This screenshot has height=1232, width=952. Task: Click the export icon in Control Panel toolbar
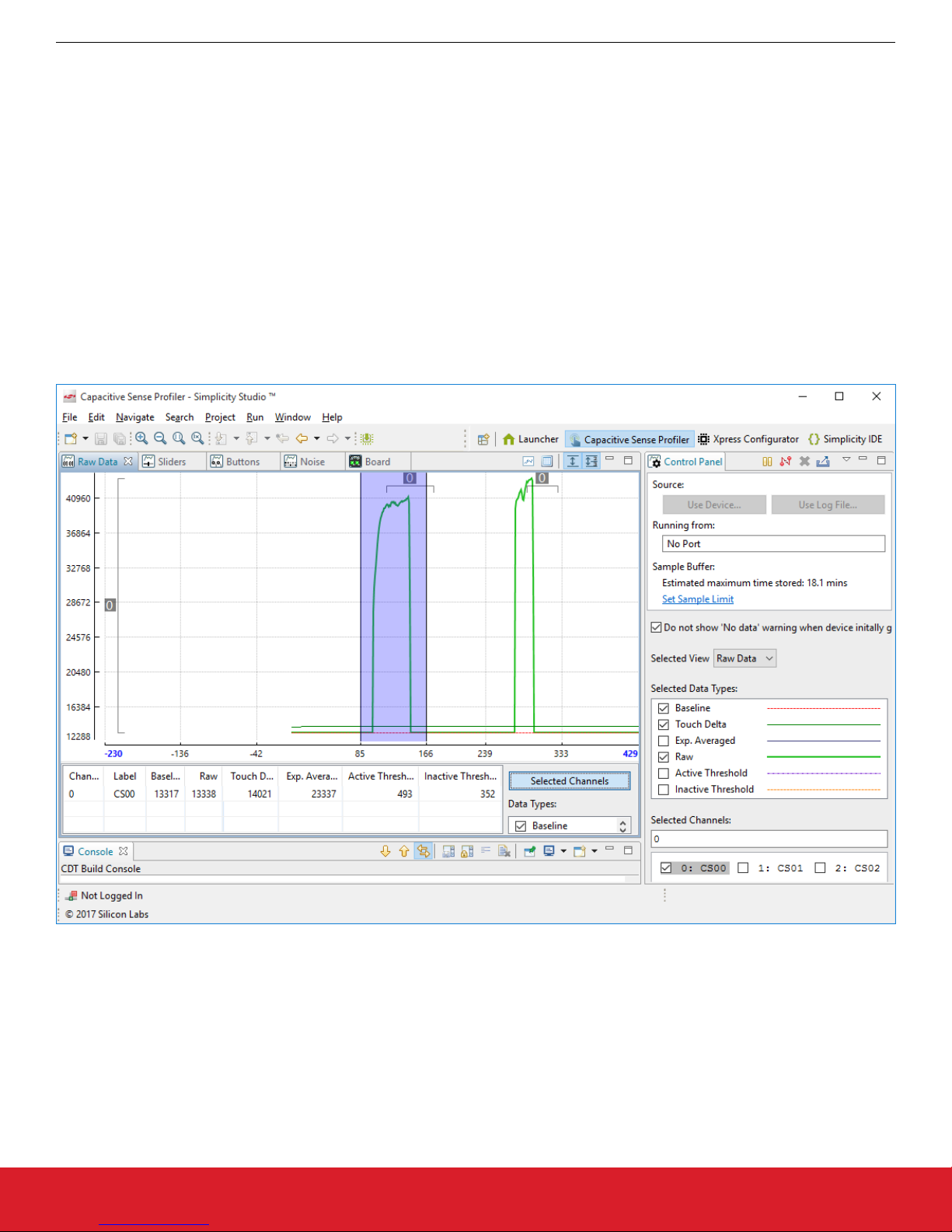coord(823,461)
